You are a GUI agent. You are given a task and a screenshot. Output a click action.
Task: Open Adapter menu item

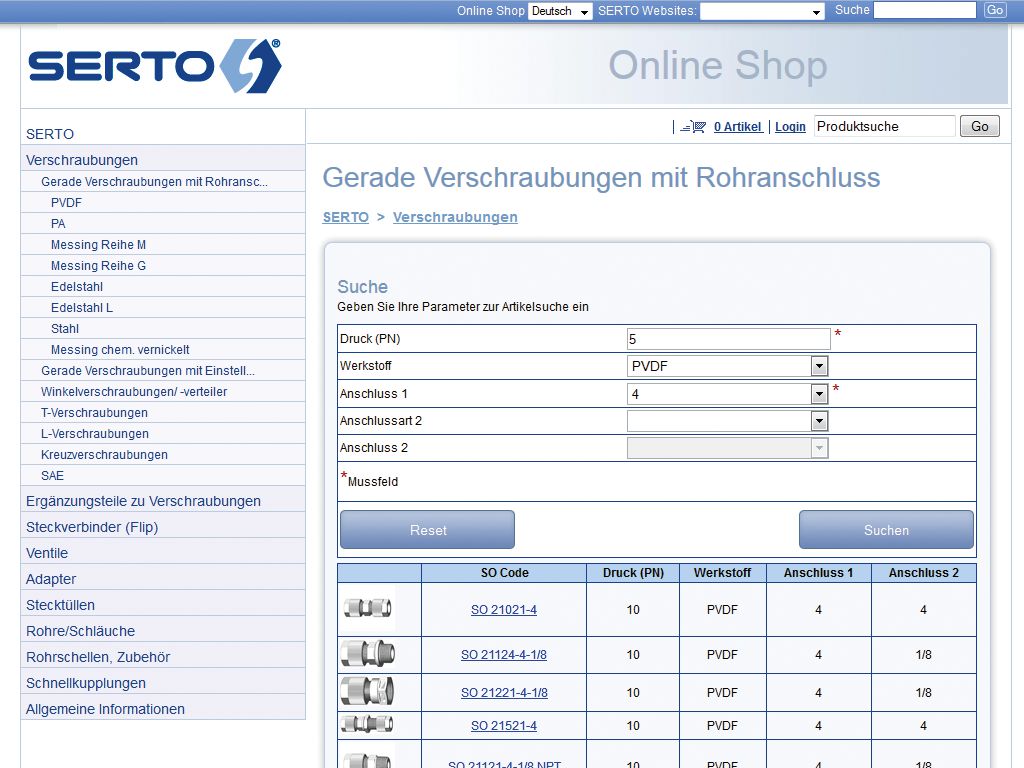(x=163, y=579)
